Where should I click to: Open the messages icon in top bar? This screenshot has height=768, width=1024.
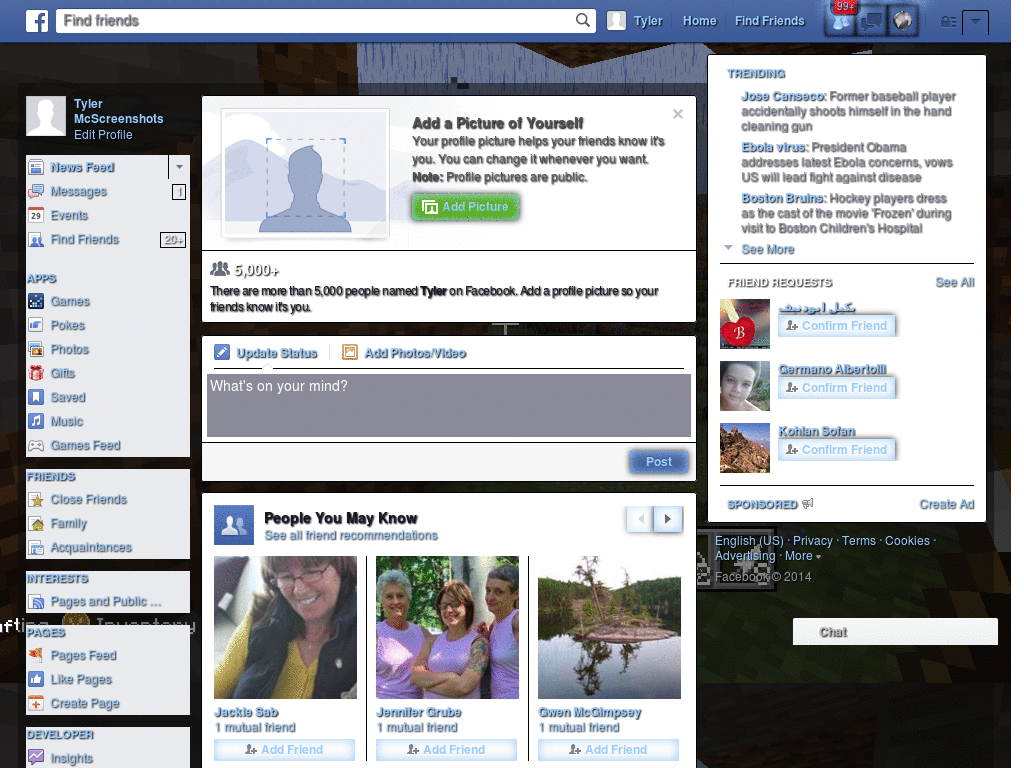point(871,20)
